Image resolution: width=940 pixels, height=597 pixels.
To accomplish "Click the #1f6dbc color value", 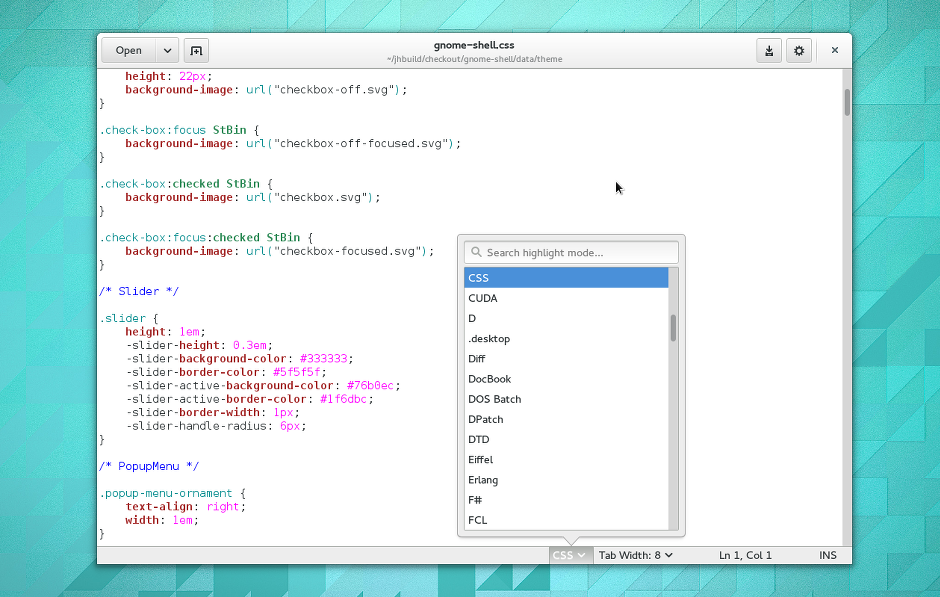I will (x=344, y=399).
